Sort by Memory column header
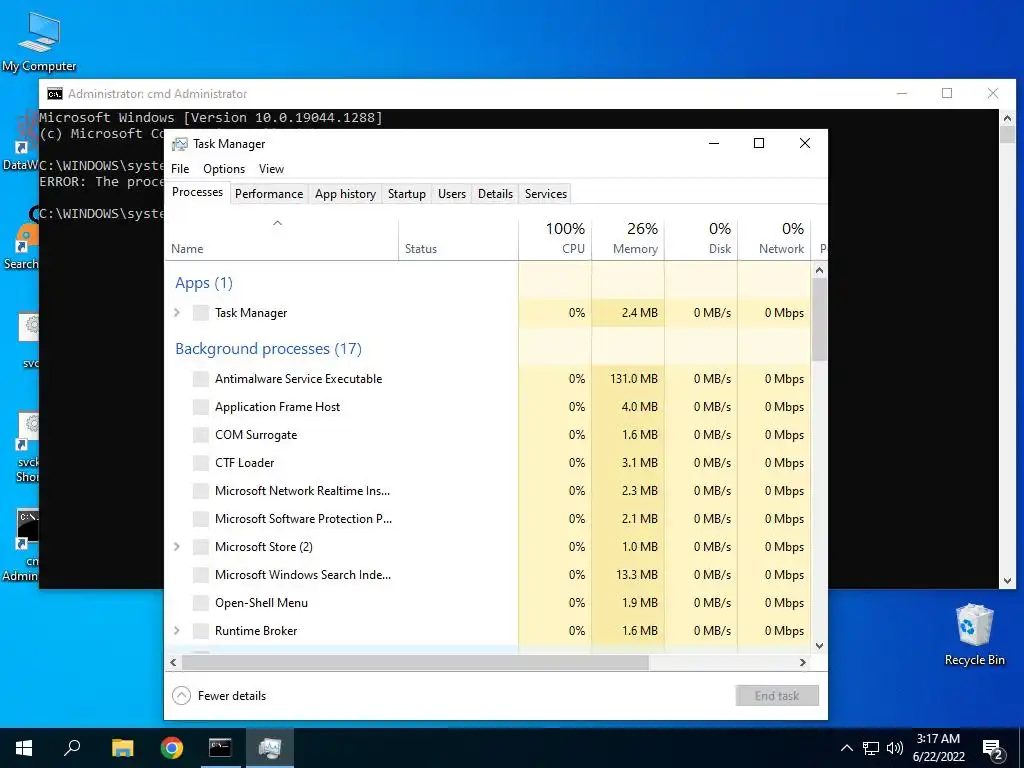The image size is (1024, 768). [x=628, y=238]
